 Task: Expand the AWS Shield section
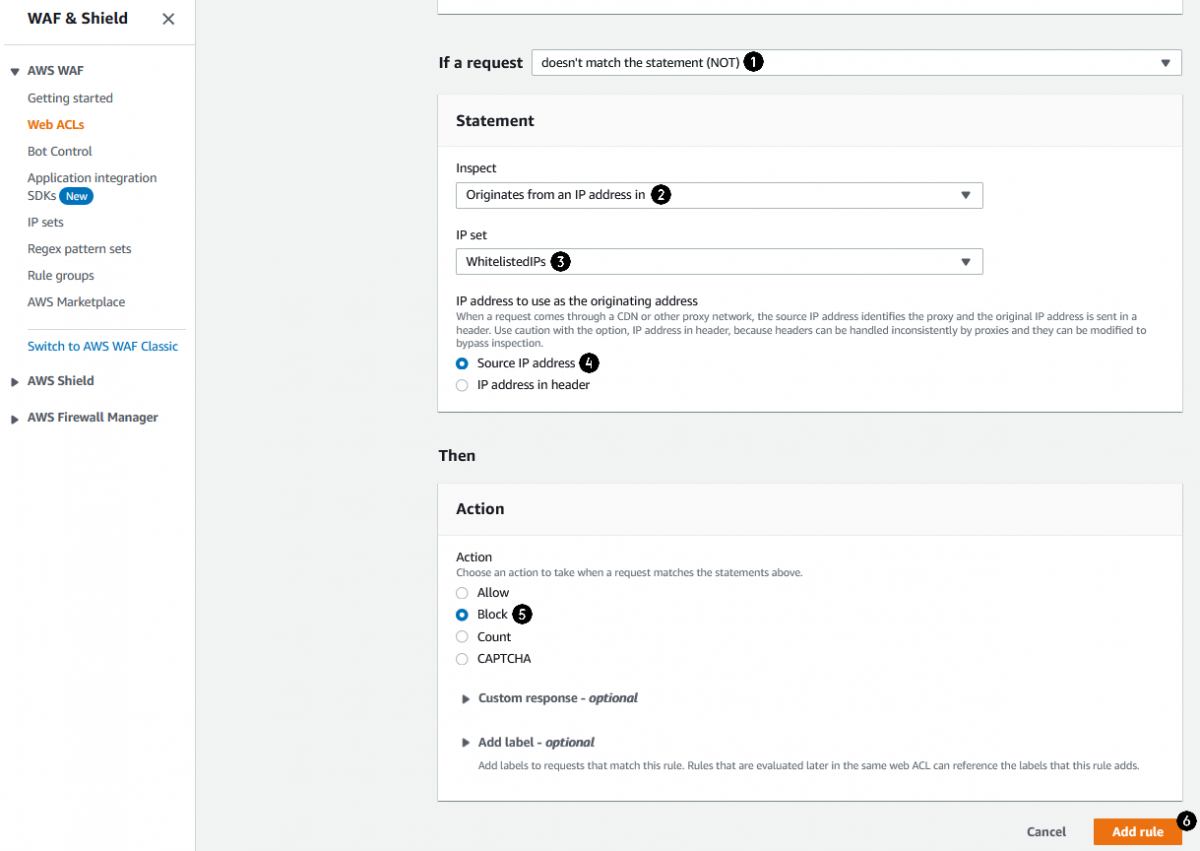pos(15,382)
